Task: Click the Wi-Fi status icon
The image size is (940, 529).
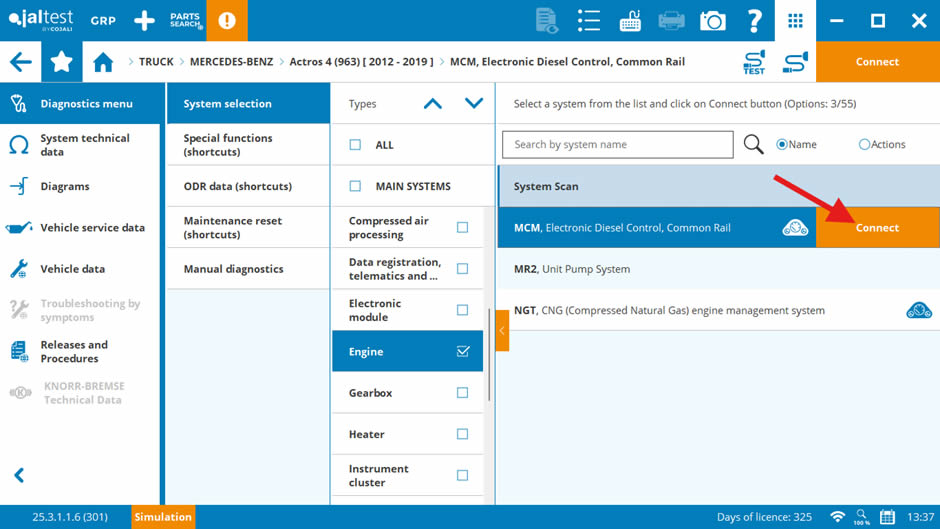Action: click(x=837, y=517)
